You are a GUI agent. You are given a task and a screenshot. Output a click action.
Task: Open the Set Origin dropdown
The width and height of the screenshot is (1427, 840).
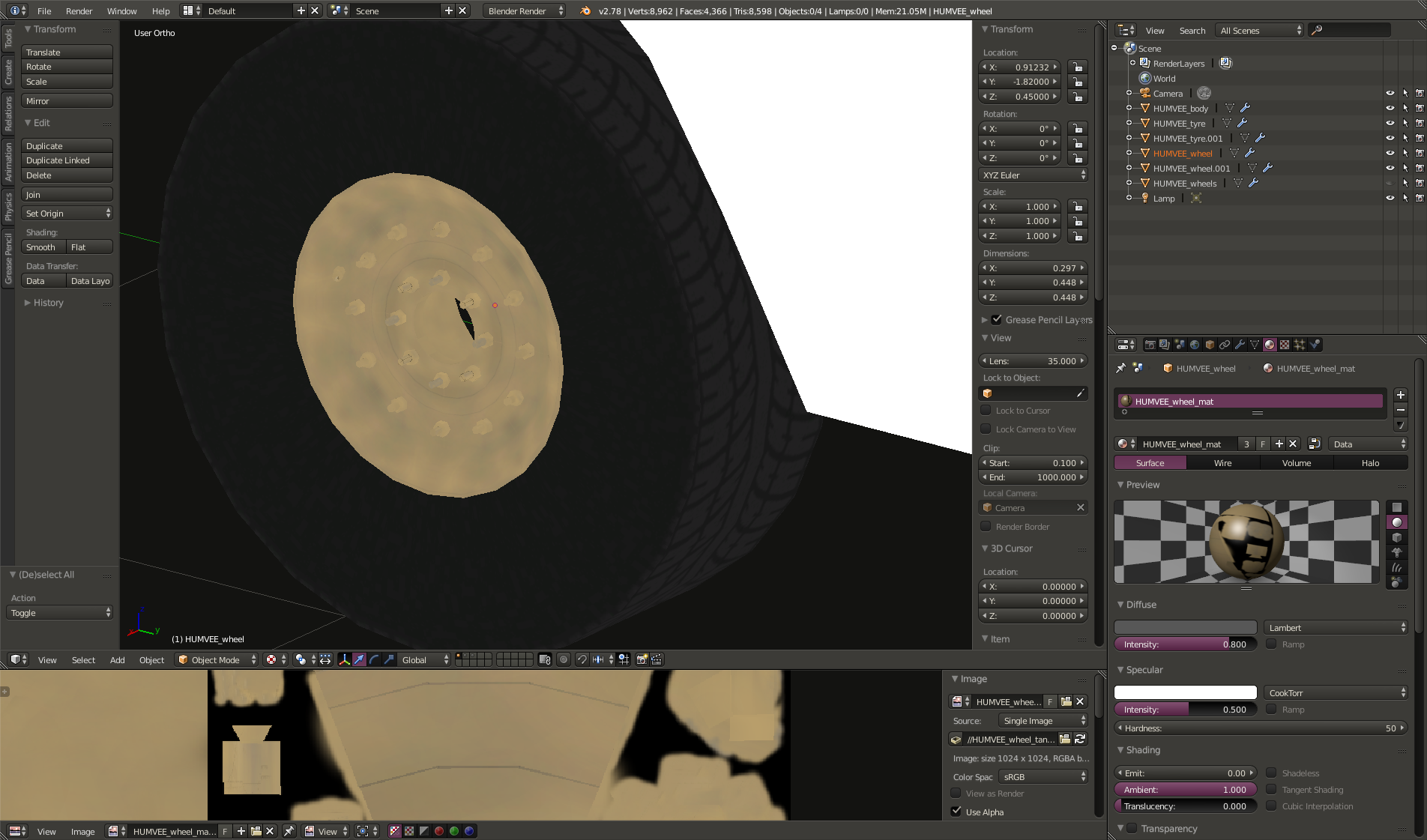pos(67,214)
